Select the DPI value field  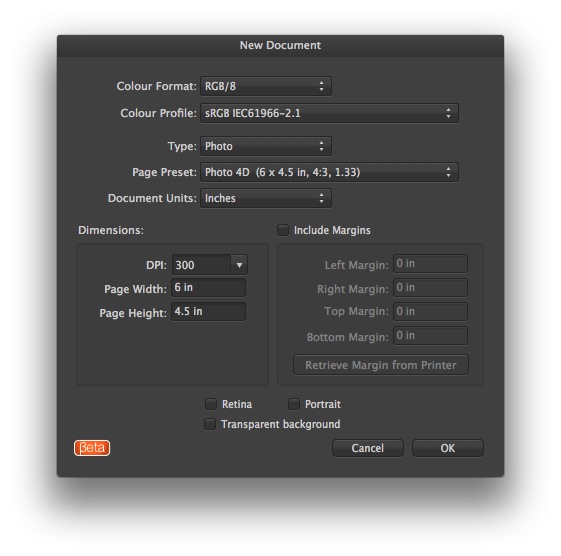[201, 265]
